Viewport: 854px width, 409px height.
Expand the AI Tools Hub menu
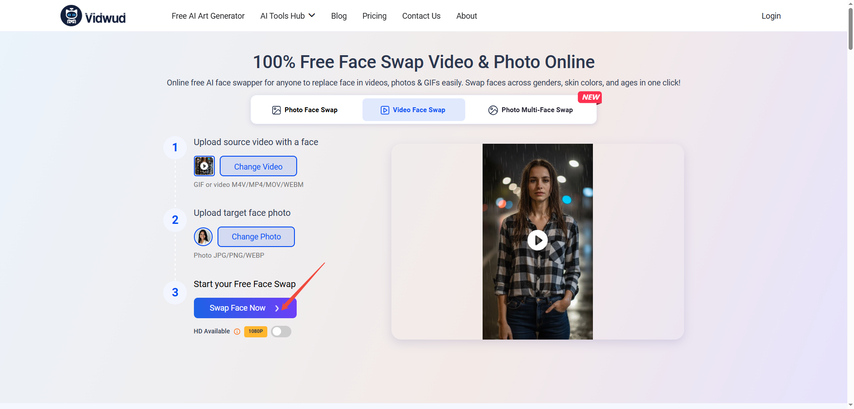click(x=288, y=16)
